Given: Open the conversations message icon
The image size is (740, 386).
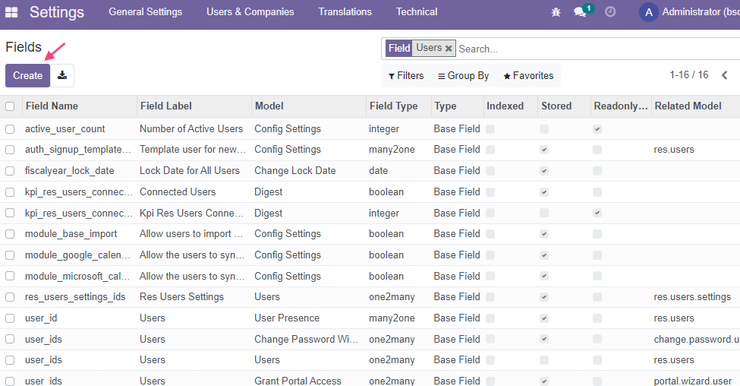Looking at the screenshot, I should point(580,12).
